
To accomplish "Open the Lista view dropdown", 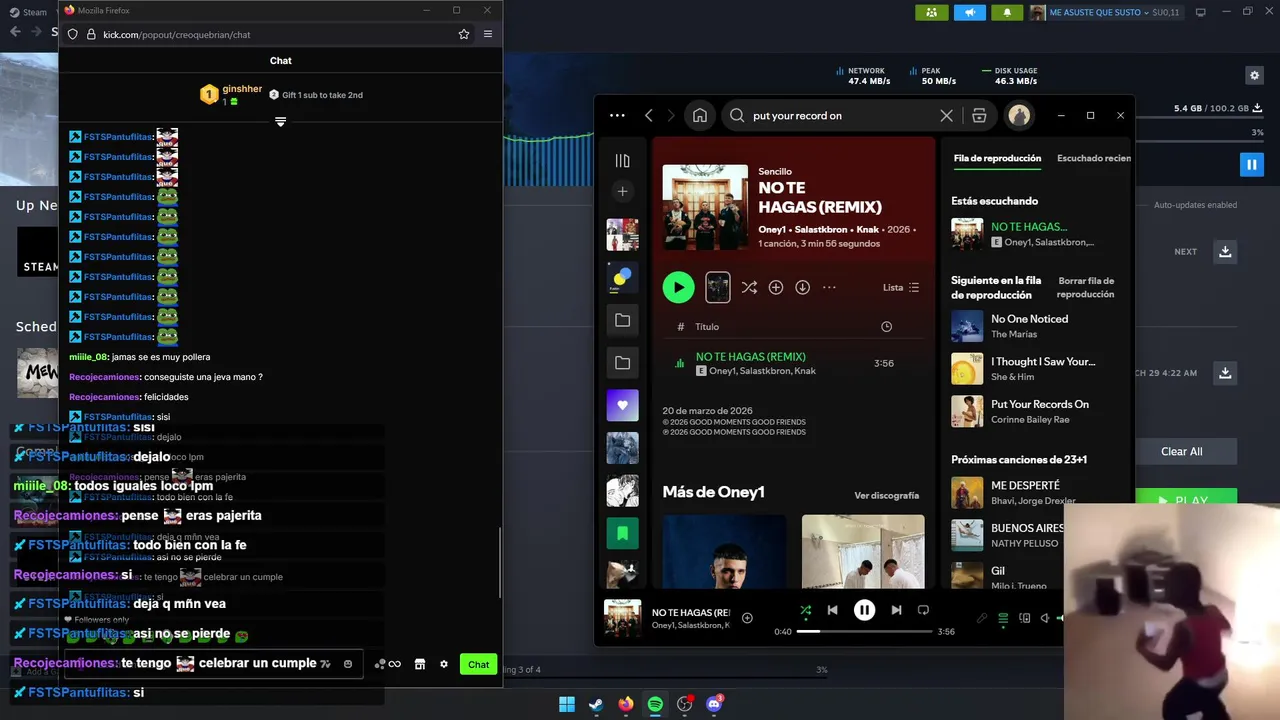I will [x=901, y=287].
